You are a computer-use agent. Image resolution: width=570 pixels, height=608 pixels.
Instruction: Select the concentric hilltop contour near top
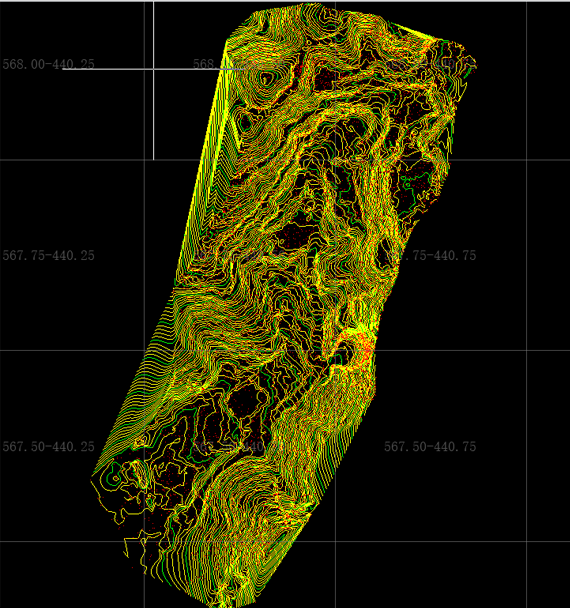(266, 79)
